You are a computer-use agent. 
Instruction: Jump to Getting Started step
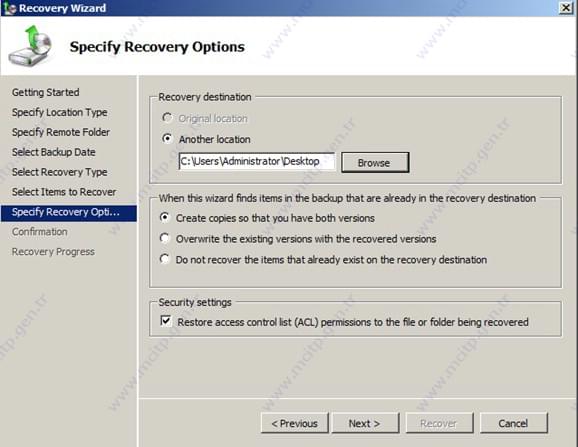(x=46, y=92)
